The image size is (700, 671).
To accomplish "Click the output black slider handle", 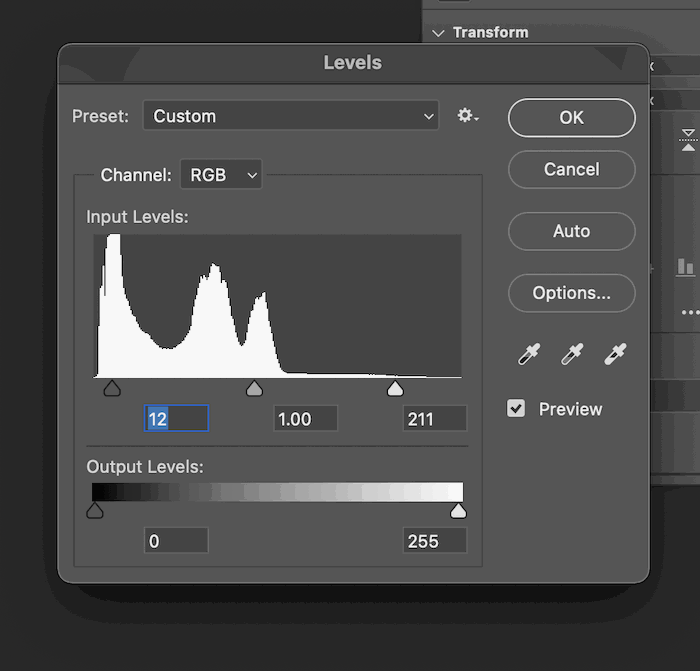I will [x=95, y=512].
